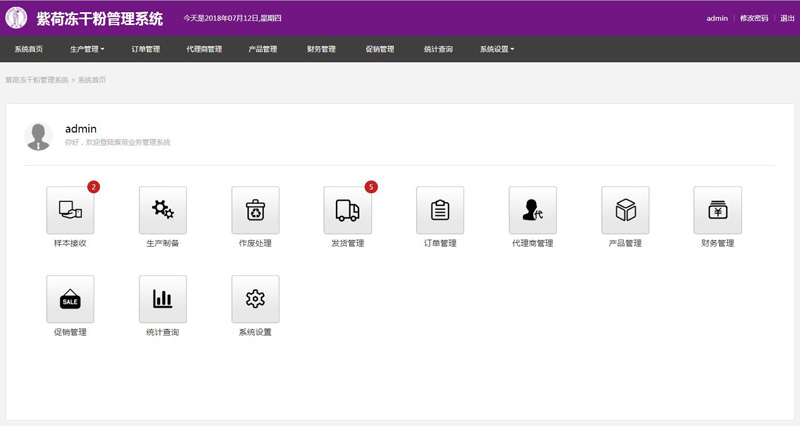Screen dimensions: 800x426
Task: Expand the 生产管理 dropdown in navbar
Action: click(87, 49)
